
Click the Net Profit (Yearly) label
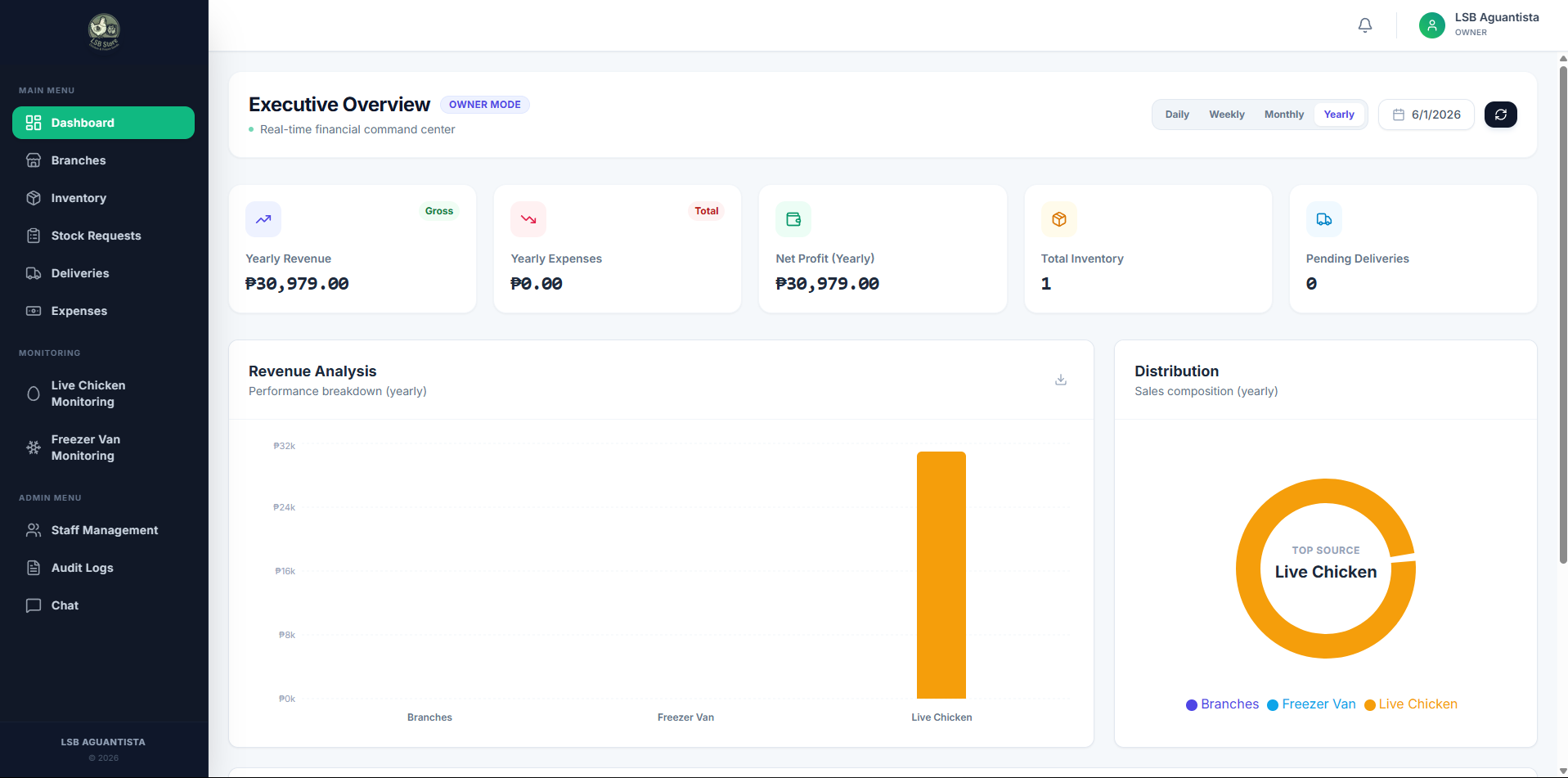coord(824,259)
